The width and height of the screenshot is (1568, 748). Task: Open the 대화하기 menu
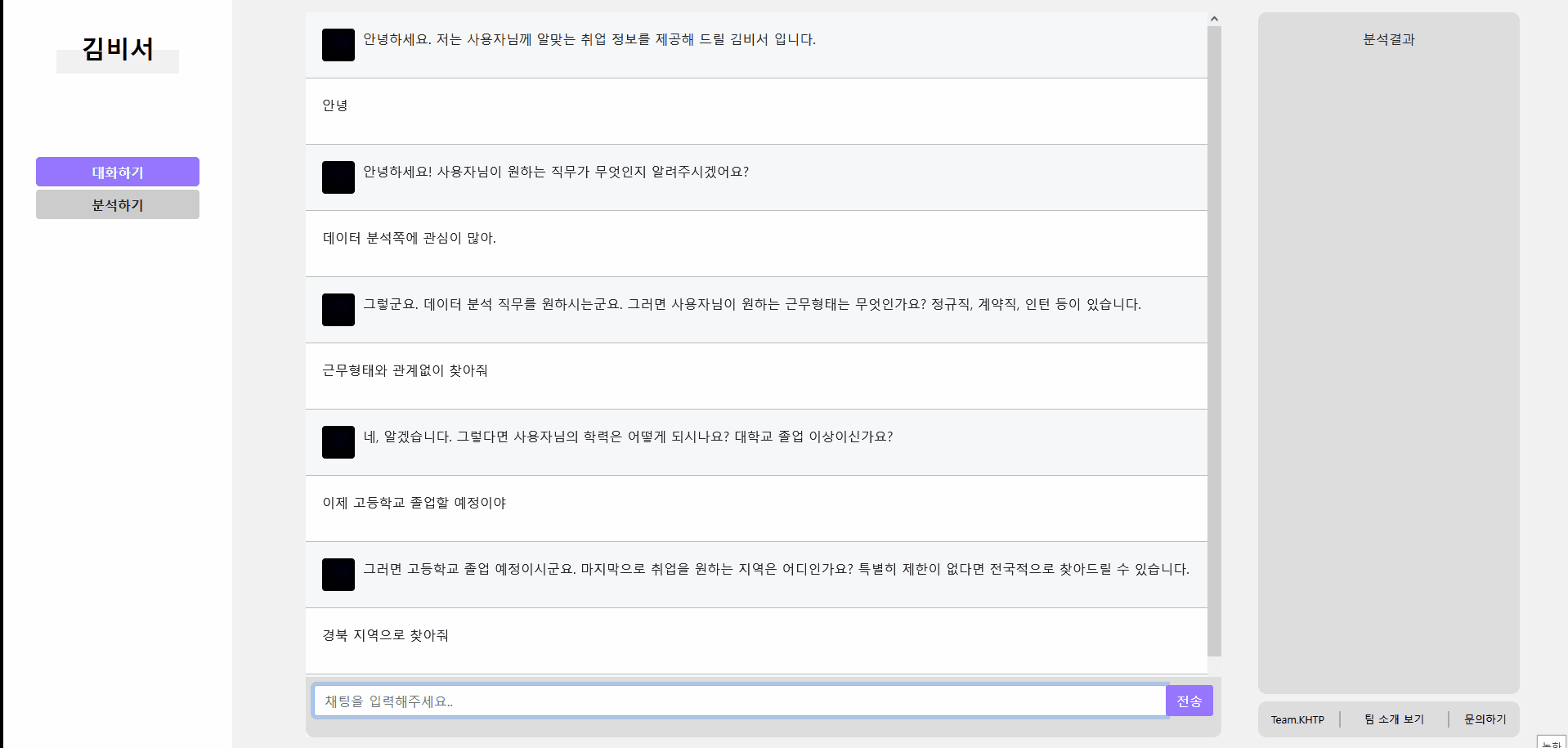point(118,172)
